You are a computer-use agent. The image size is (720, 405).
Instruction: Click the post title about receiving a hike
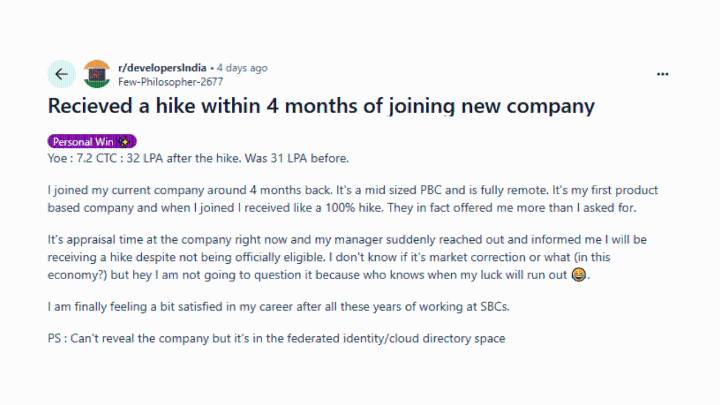click(321, 105)
